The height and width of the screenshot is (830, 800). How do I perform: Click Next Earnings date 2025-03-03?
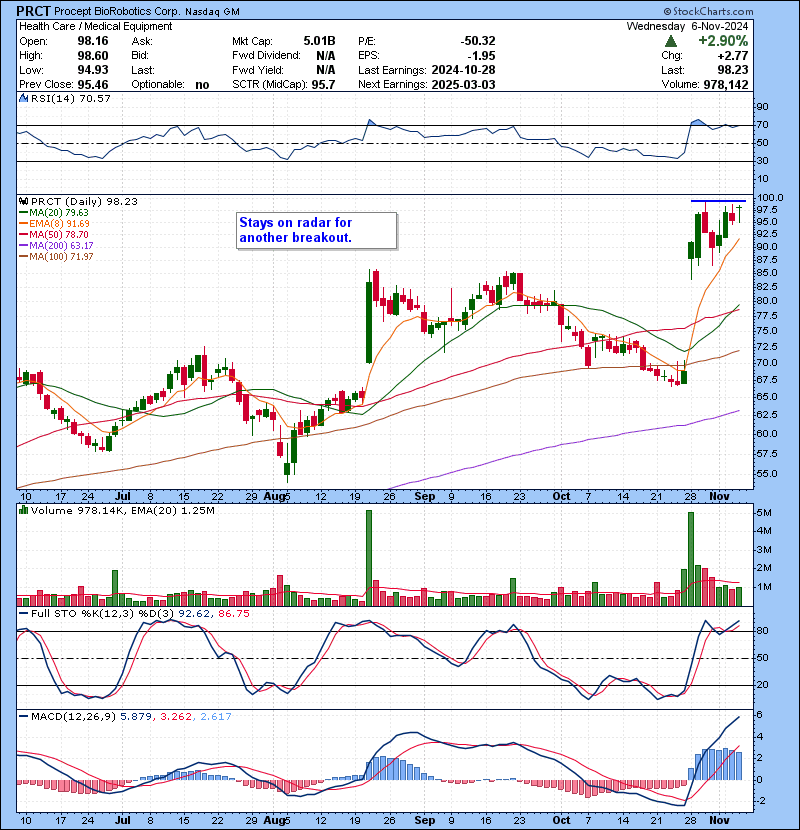click(463, 85)
